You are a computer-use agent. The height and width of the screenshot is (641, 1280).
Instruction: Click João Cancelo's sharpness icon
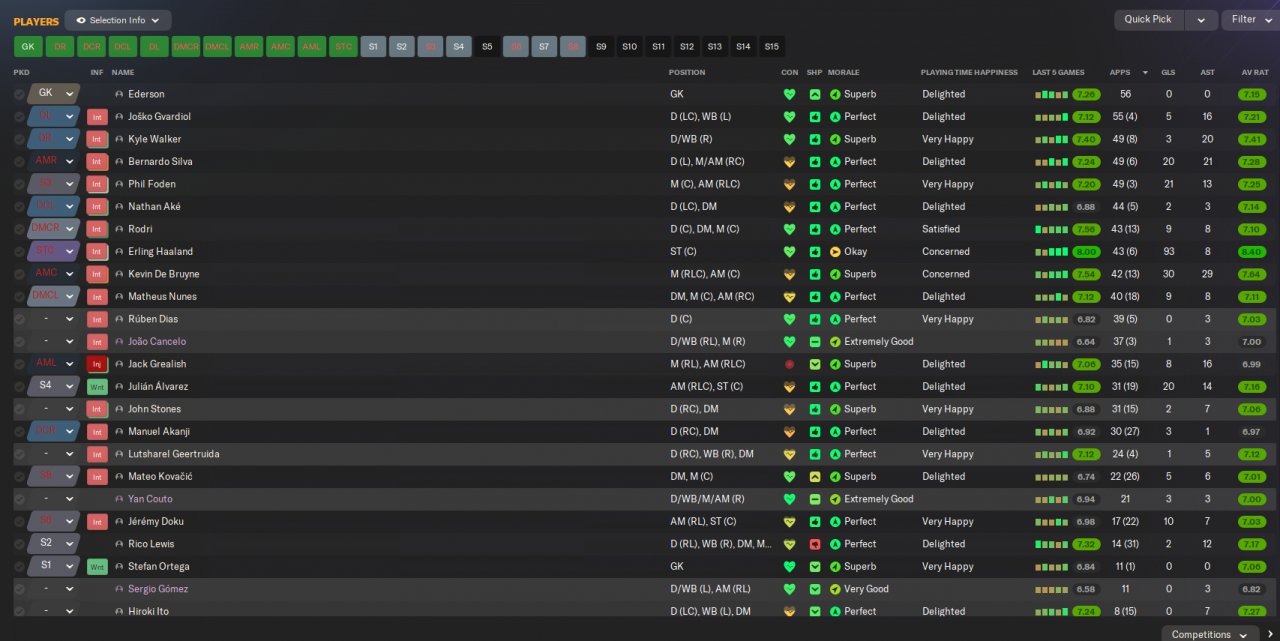(x=815, y=342)
